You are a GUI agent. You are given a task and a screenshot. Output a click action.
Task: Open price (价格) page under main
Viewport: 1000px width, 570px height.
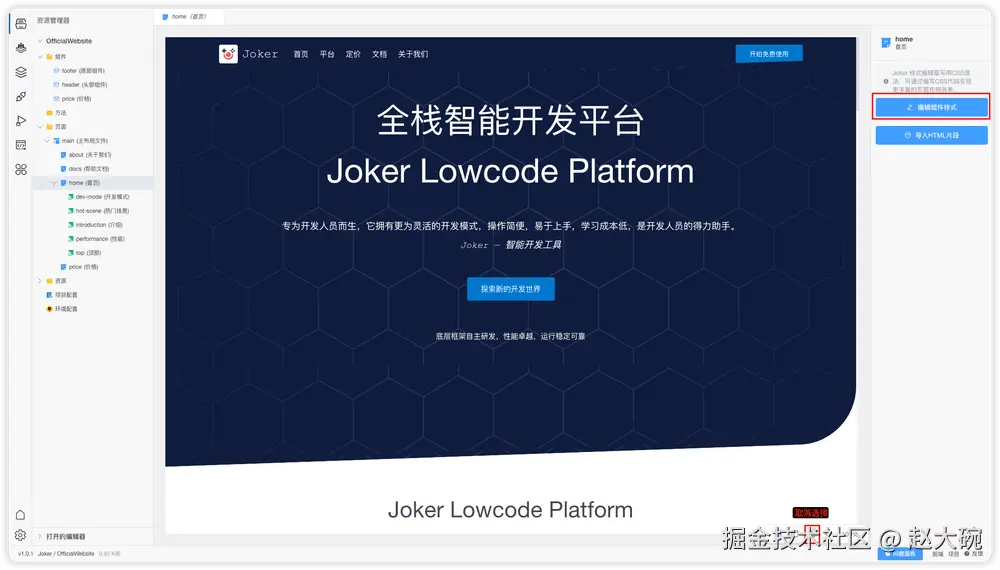click(x=84, y=267)
